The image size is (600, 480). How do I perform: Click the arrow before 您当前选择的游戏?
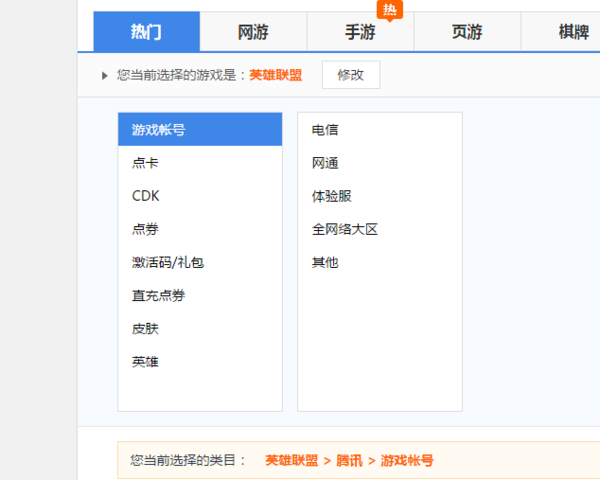point(105,76)
